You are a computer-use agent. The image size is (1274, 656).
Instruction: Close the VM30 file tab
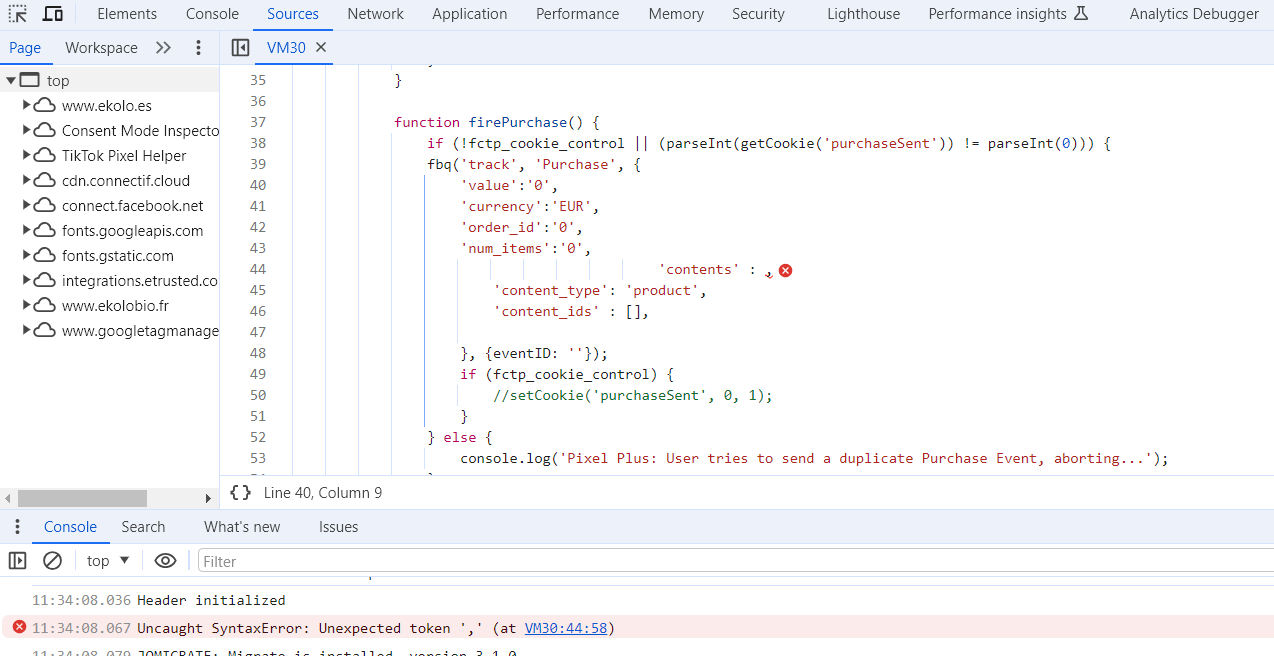[x=321, y=48]
